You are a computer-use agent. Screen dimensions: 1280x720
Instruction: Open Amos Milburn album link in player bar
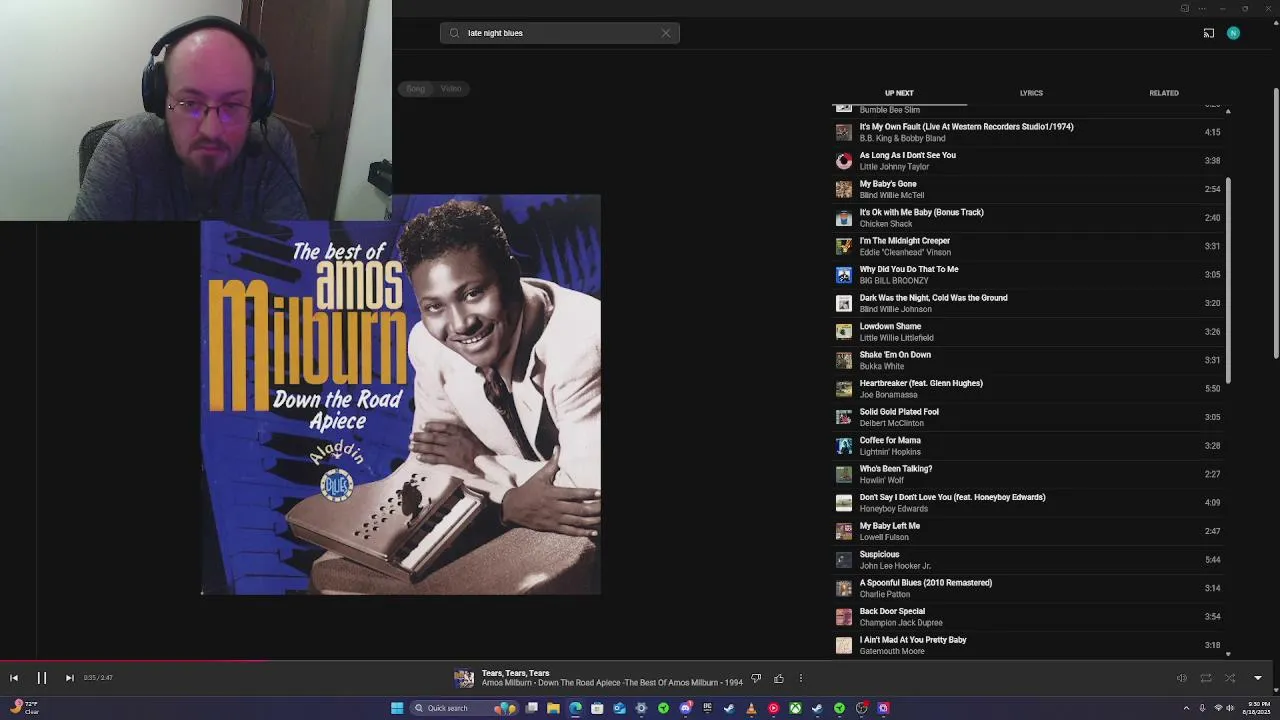tap(626, 683)
